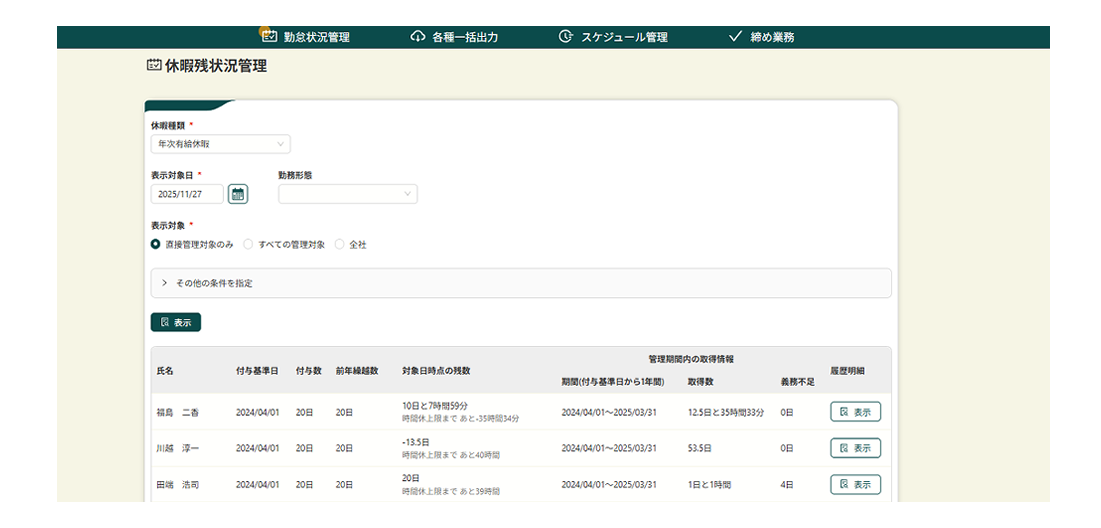Click the 表示対象日 date input field

tap(187, 194)
